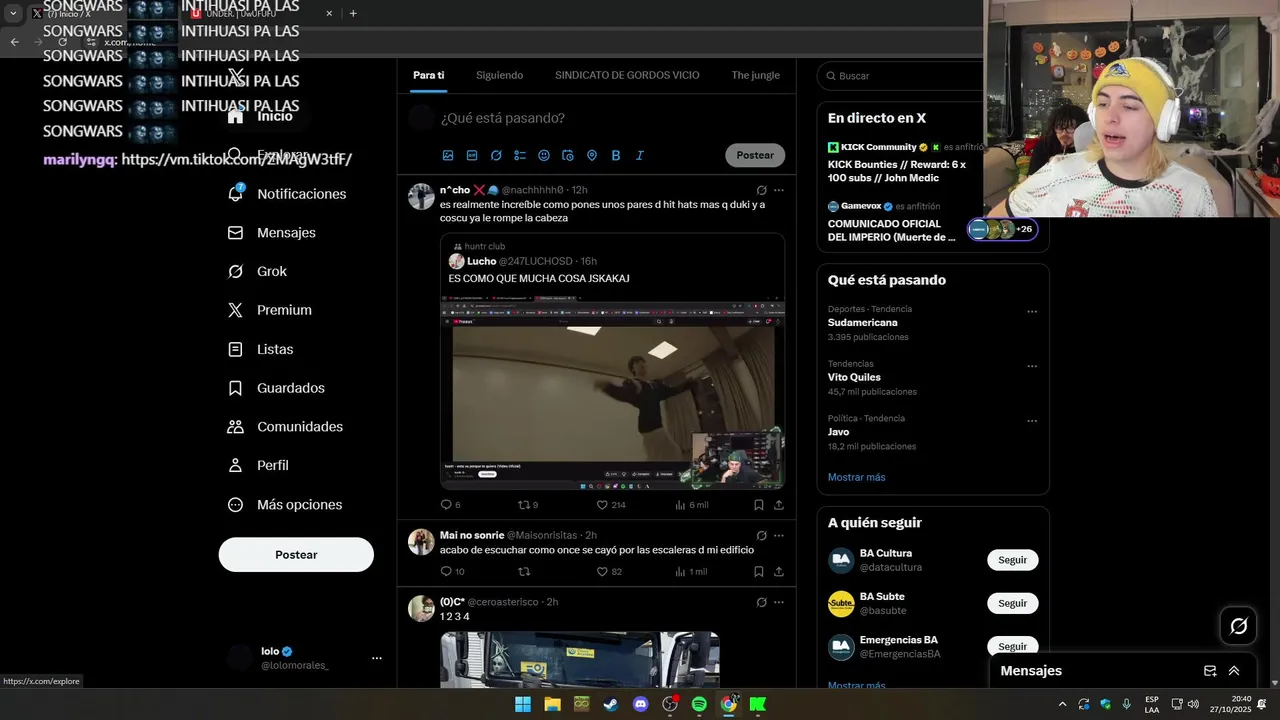Image resolution: width=1280 pixels, height=720 pixels.
Task: Go to Perfil page
Action: 259,465
